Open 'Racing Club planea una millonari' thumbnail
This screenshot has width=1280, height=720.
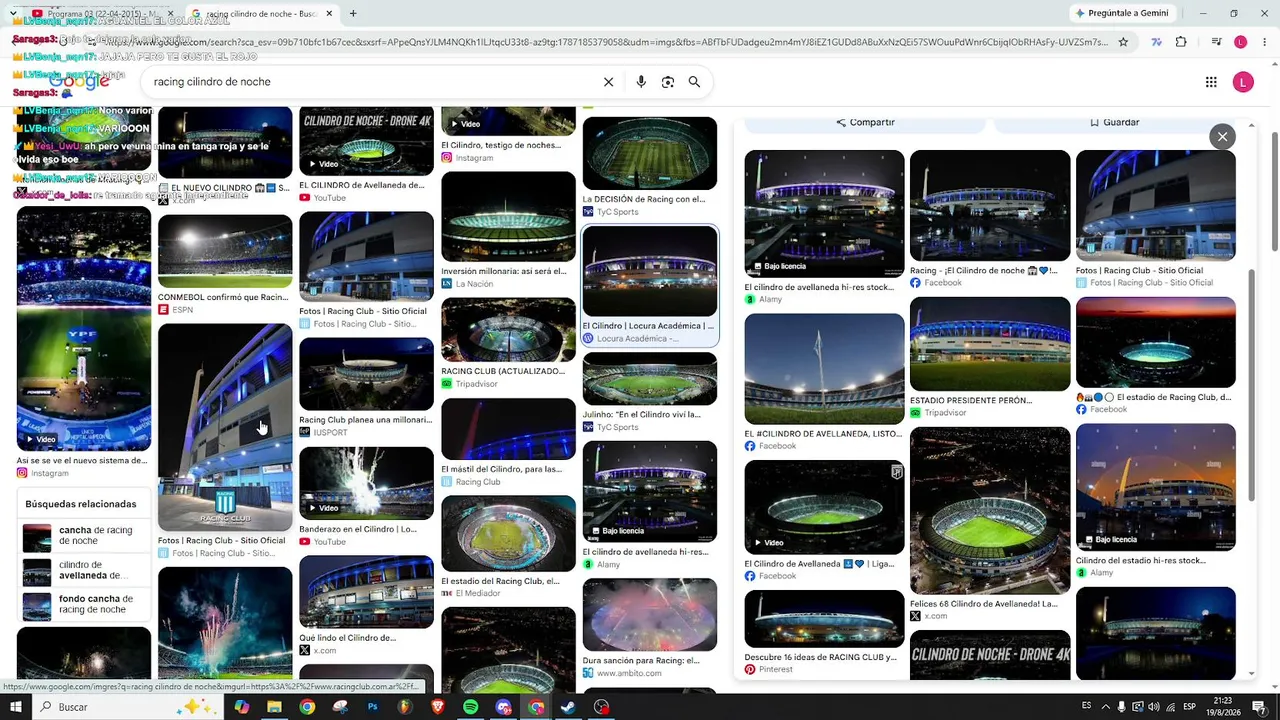pos(366,374)
